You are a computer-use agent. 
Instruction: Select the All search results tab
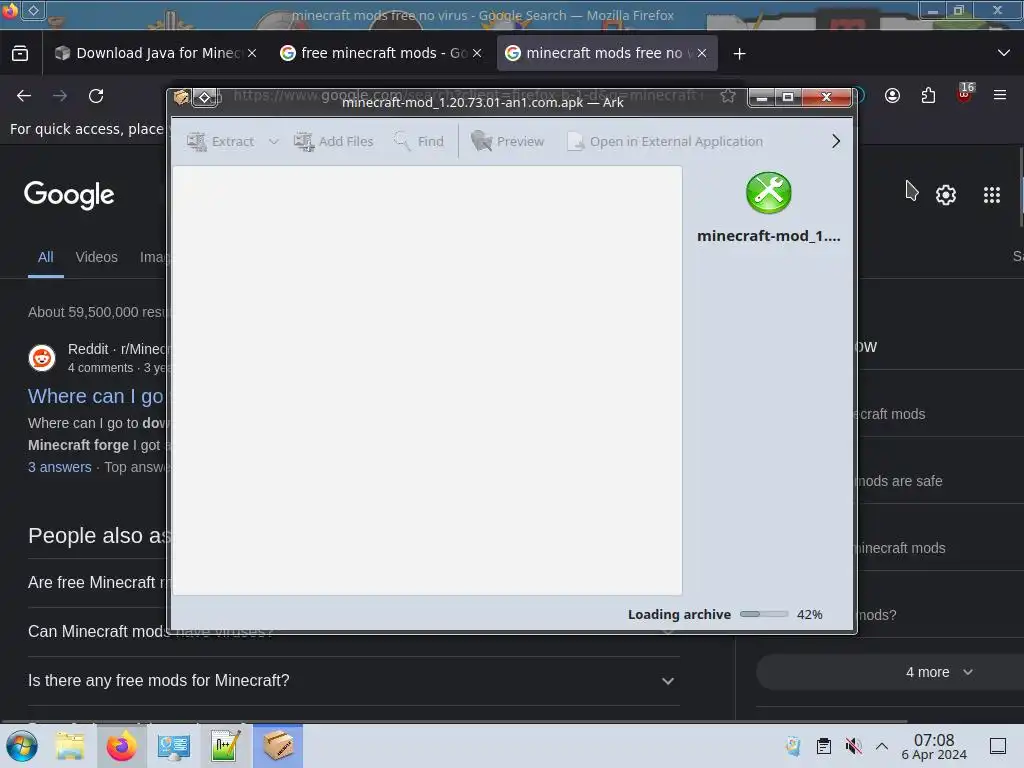[x=45, y=257]
